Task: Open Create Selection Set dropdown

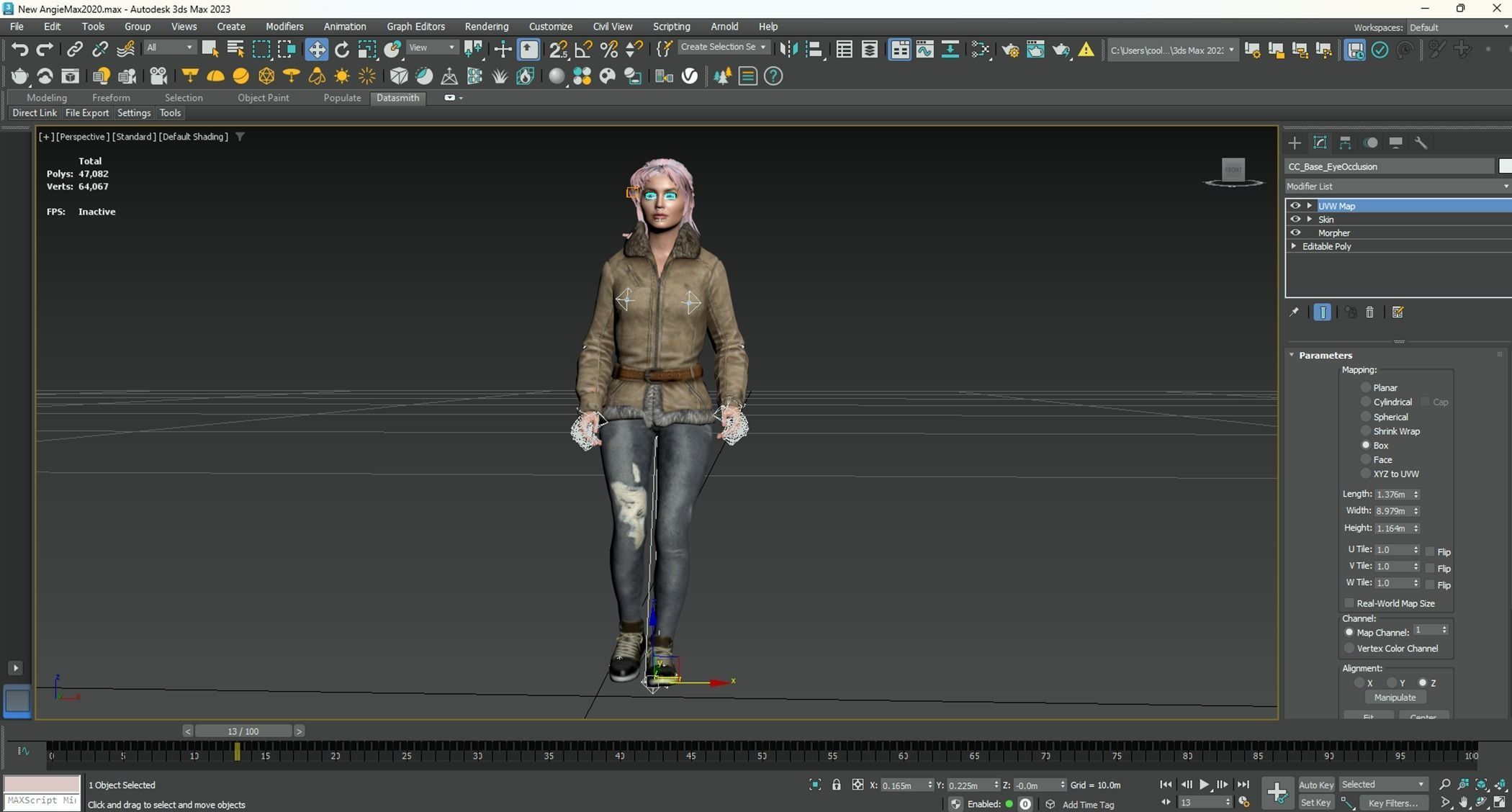Action: click(723, 47)
